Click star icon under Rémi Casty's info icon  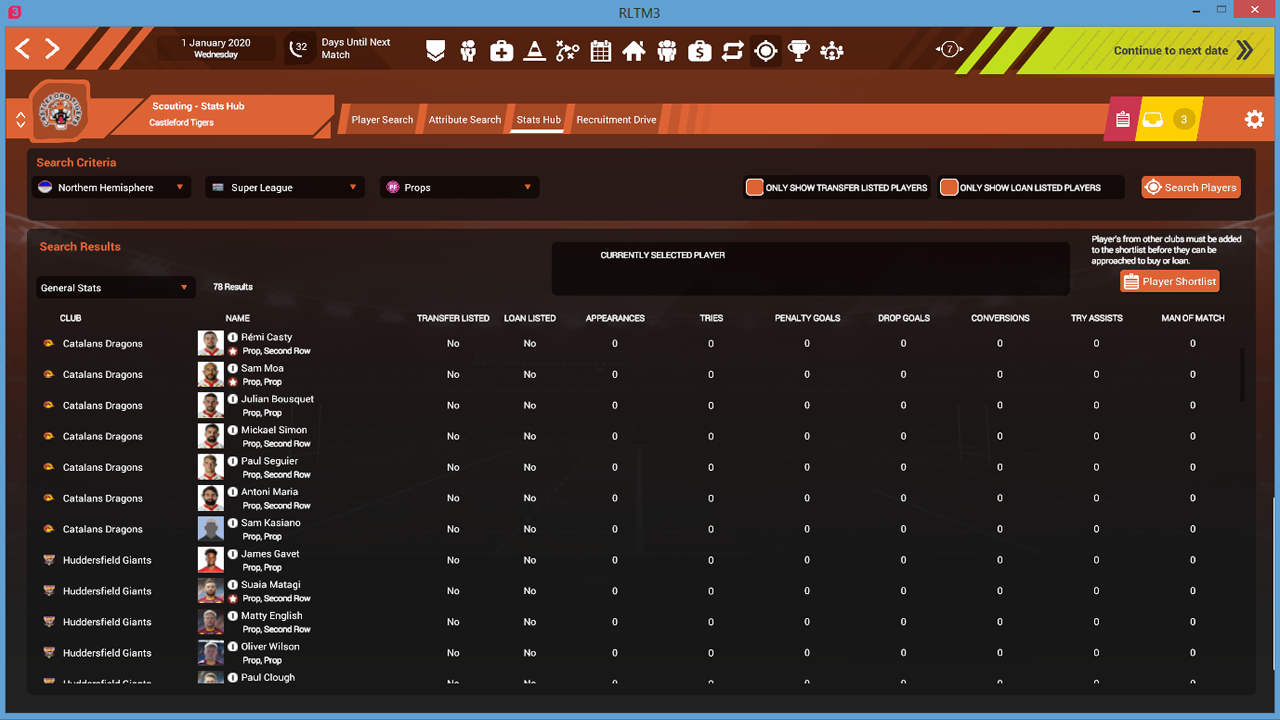click(233, 351)
